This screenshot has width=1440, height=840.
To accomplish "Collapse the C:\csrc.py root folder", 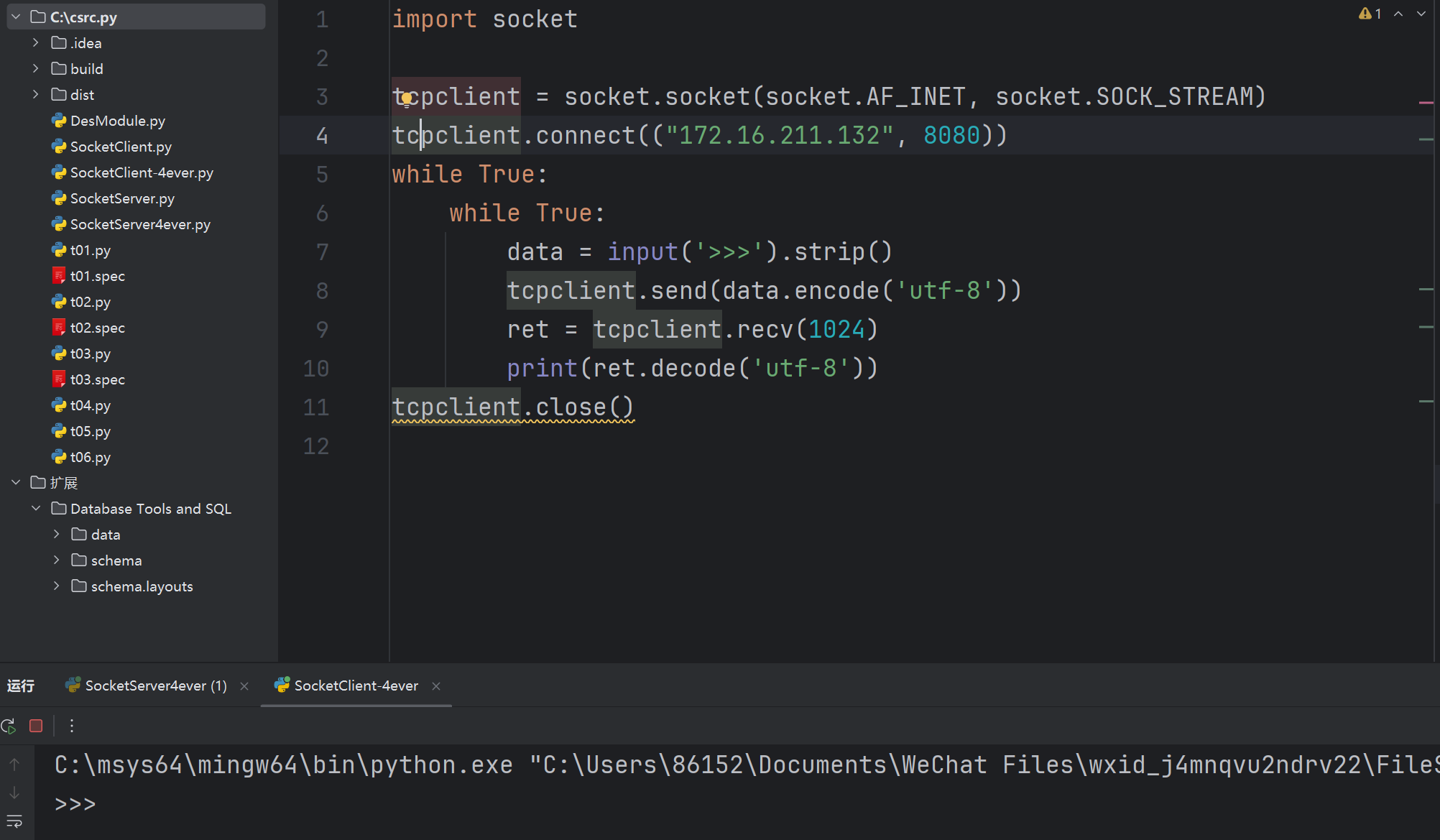I will point(16,17).
